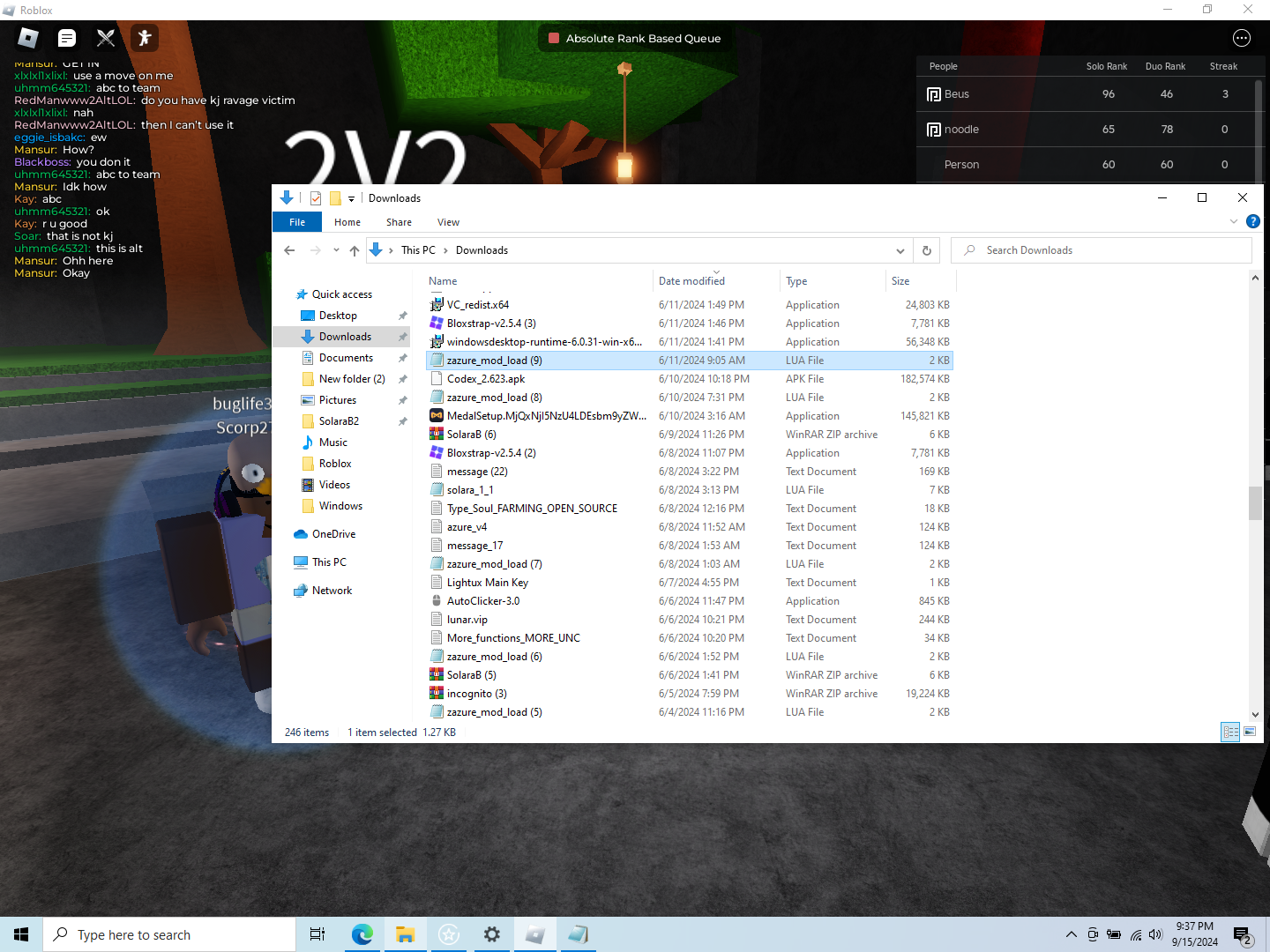The height and width of the screenshot is (952, 1270).
Task: Open Desktop in the navigation pane
Action: 338,316
